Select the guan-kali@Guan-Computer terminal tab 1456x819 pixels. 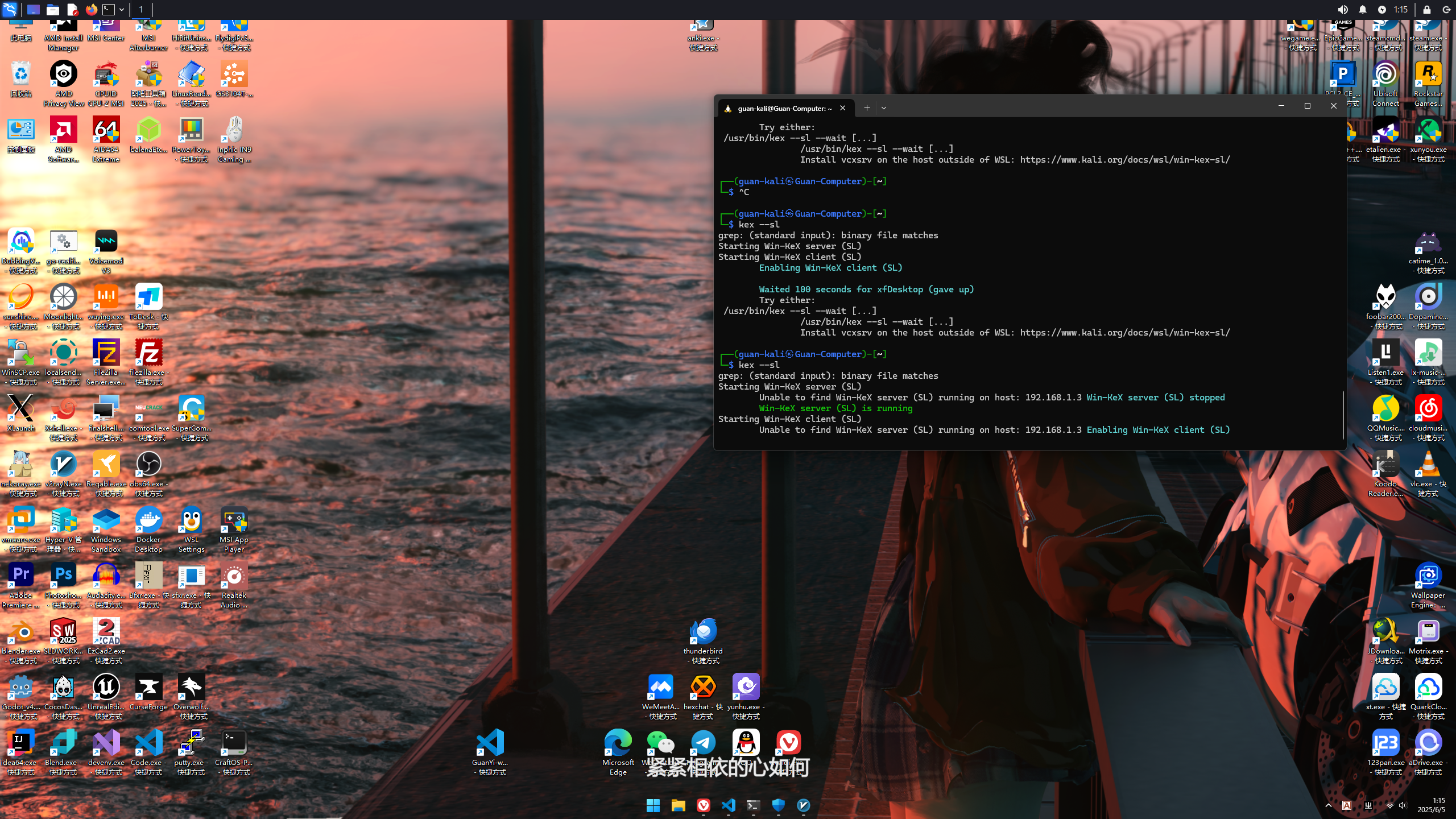pyautogui.click(x=784, y=108)
